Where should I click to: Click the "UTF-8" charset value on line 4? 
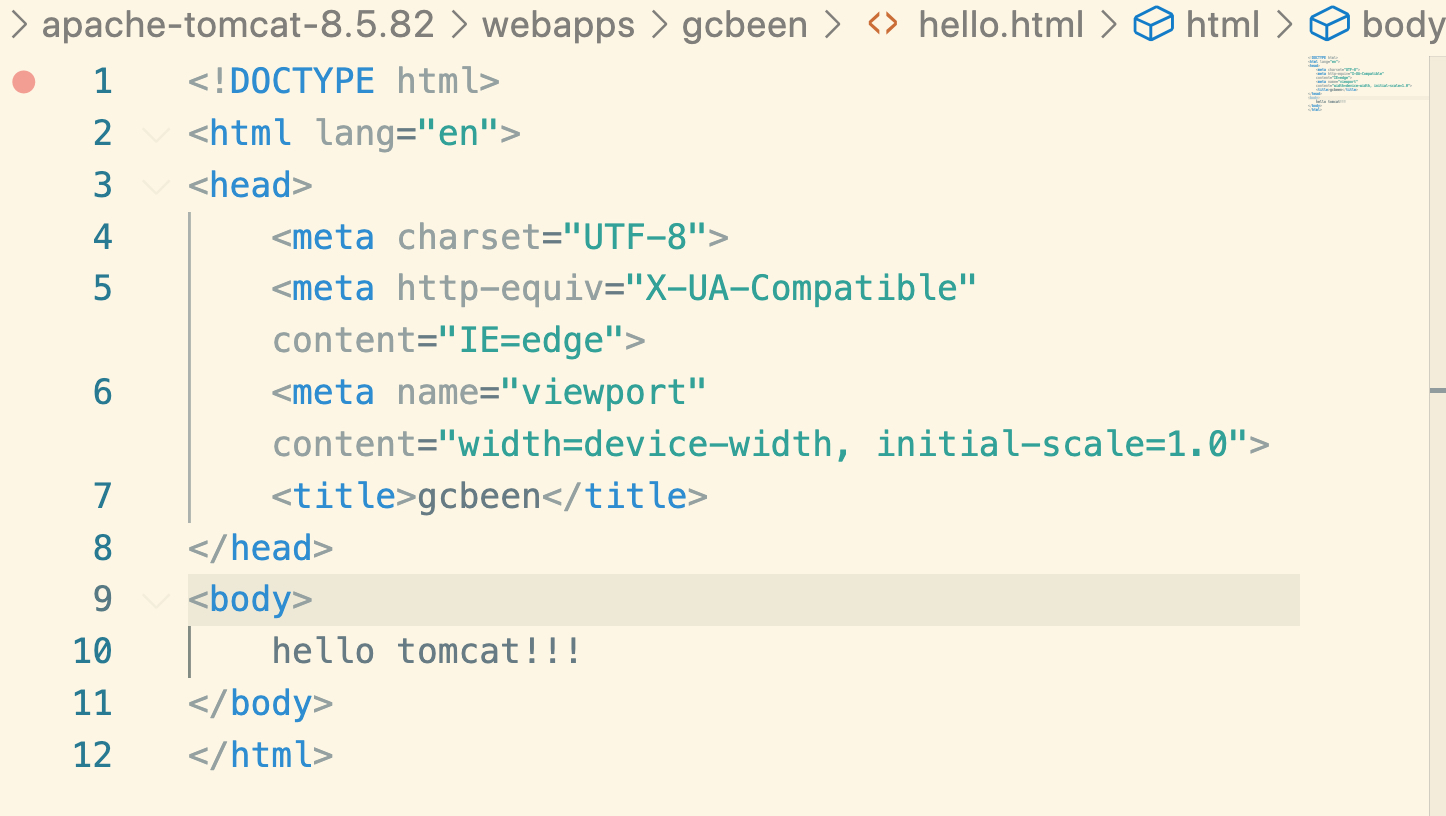click(x=635, y=237)
